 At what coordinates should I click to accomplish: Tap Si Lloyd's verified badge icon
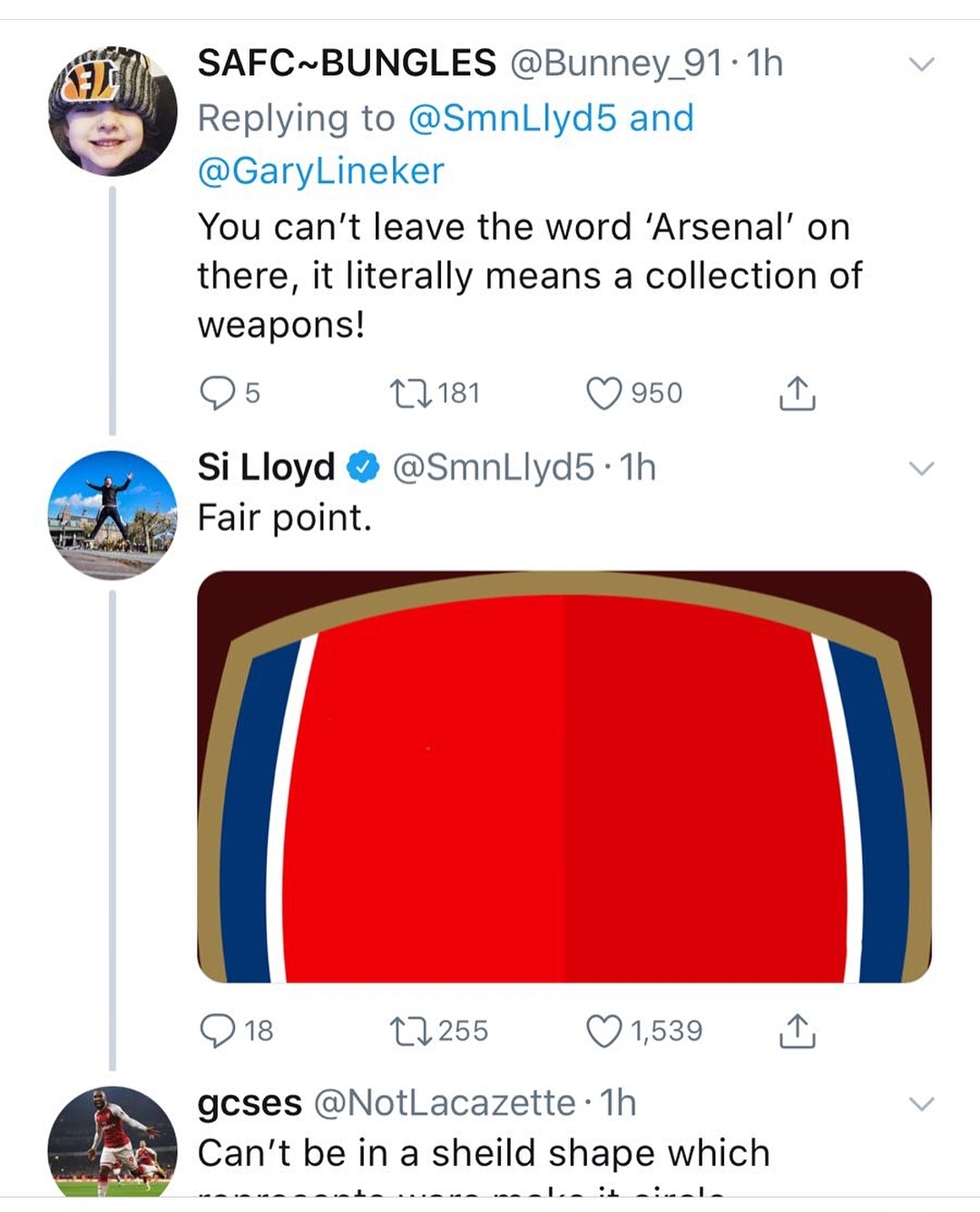point(364,467)
